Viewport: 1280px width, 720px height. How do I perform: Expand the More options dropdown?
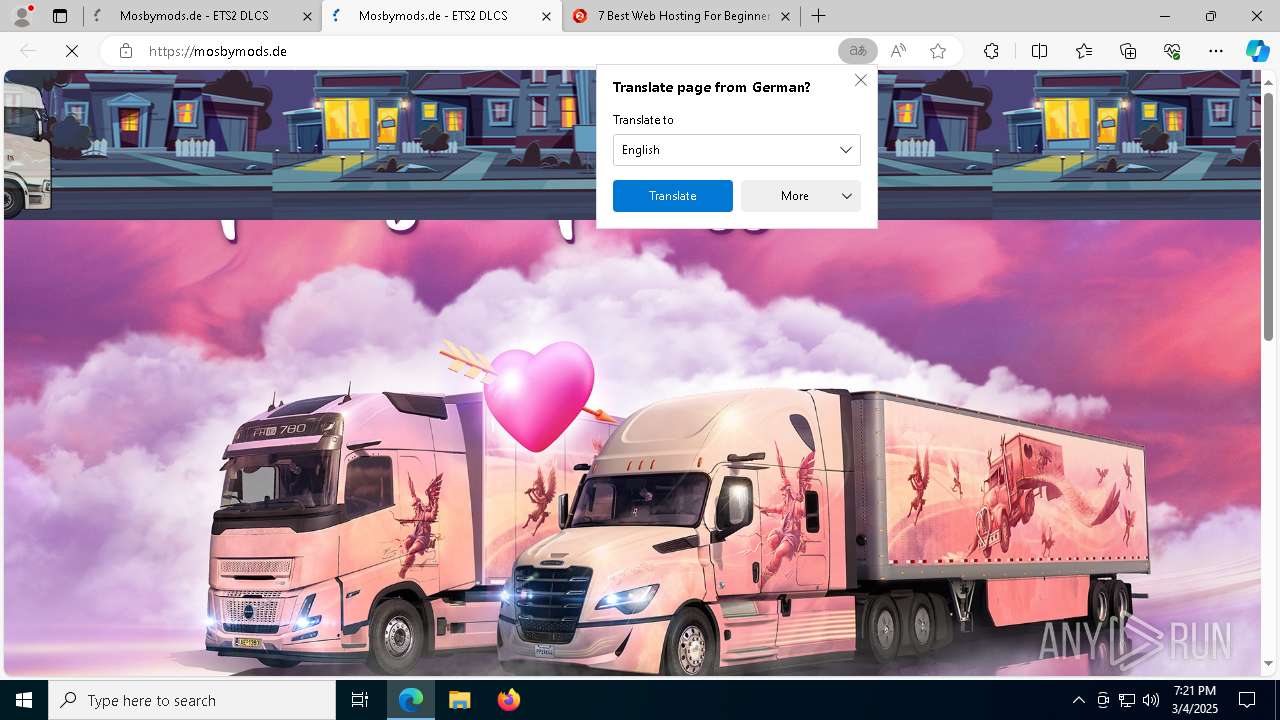pyautogui.click(x=801, y=196)
